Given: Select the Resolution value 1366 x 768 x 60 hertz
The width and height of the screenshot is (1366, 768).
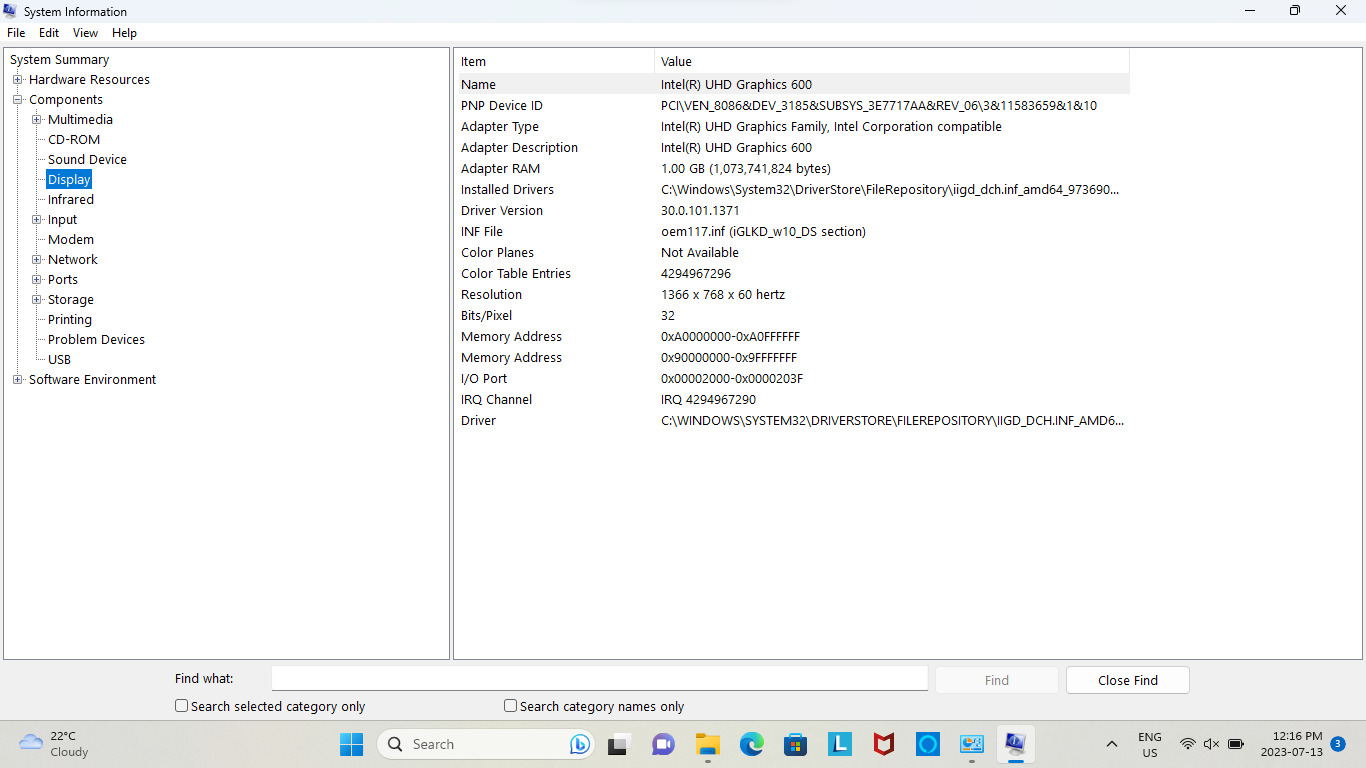Looking at the screenshot, I should (723, 294).
